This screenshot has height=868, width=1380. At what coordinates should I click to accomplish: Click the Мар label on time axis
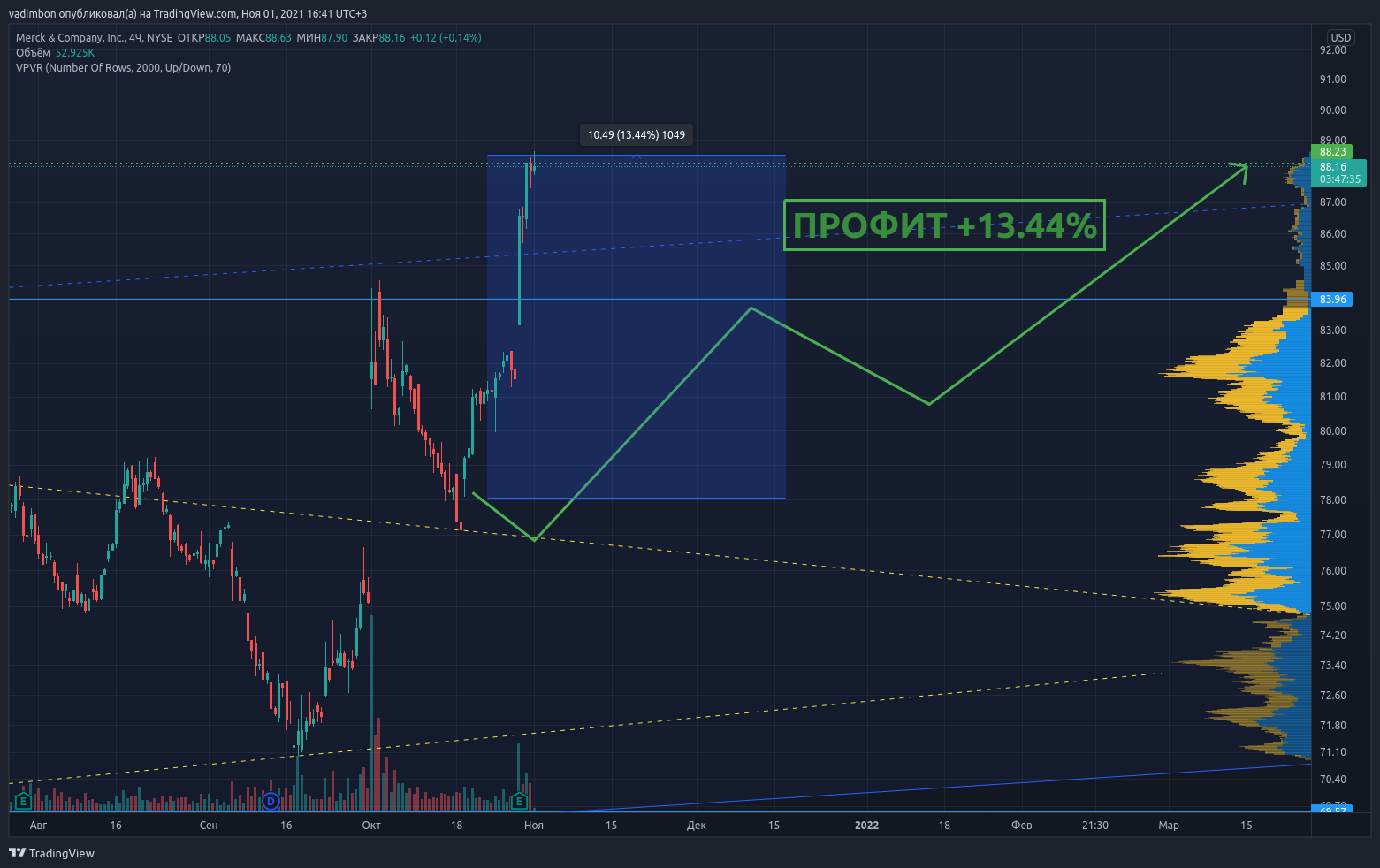click(1169, 826)
